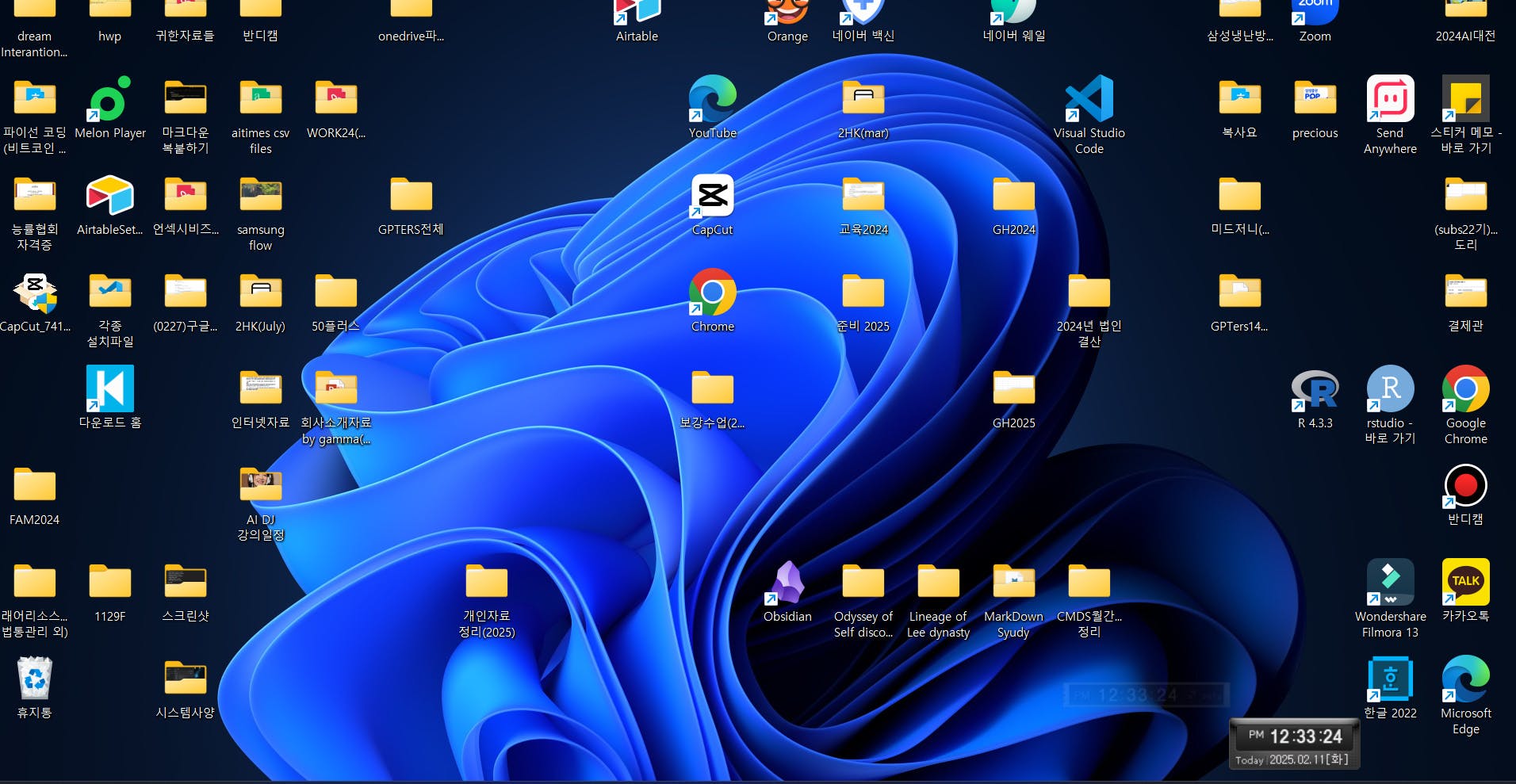Screen dimensions: 1516x784
Task: Select the GH2025 folder
Action: pos(1013,389)
